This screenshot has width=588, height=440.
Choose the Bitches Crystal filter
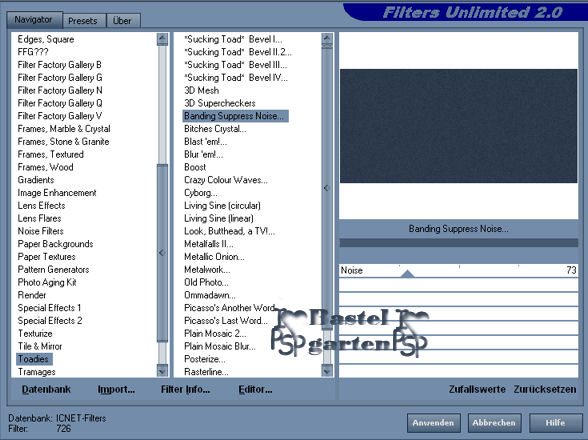[x=215, y=129]
